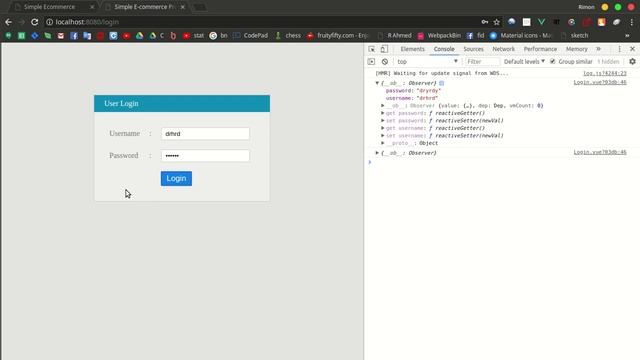Open DevTools customize three-dot menu
The image size is (640, 360).
619,49
